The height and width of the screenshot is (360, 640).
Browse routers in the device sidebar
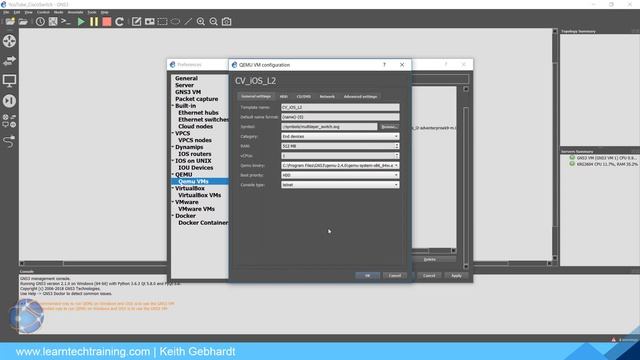(x=9, y=41)
